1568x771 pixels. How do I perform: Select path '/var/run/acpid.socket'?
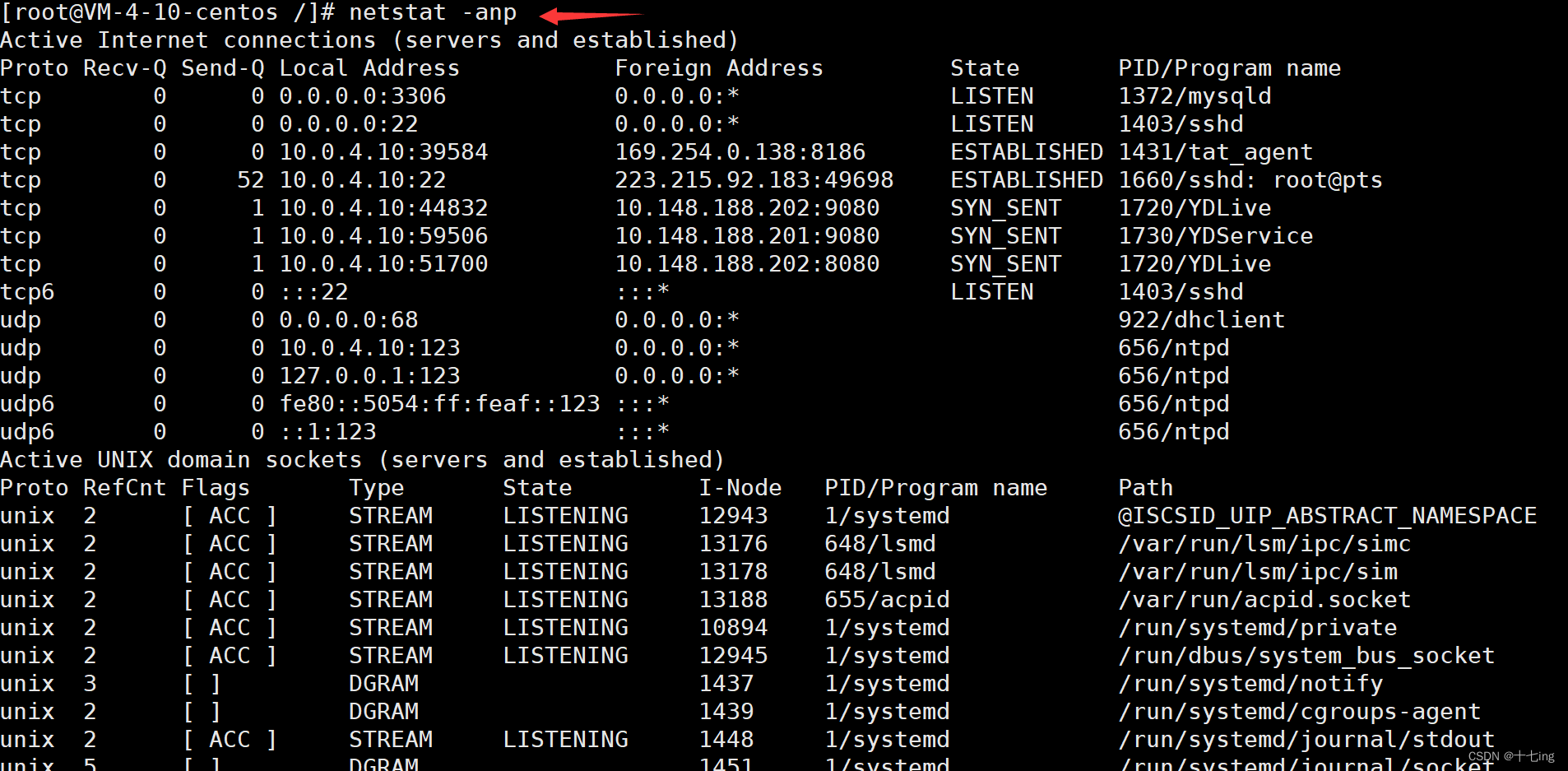1265,600
